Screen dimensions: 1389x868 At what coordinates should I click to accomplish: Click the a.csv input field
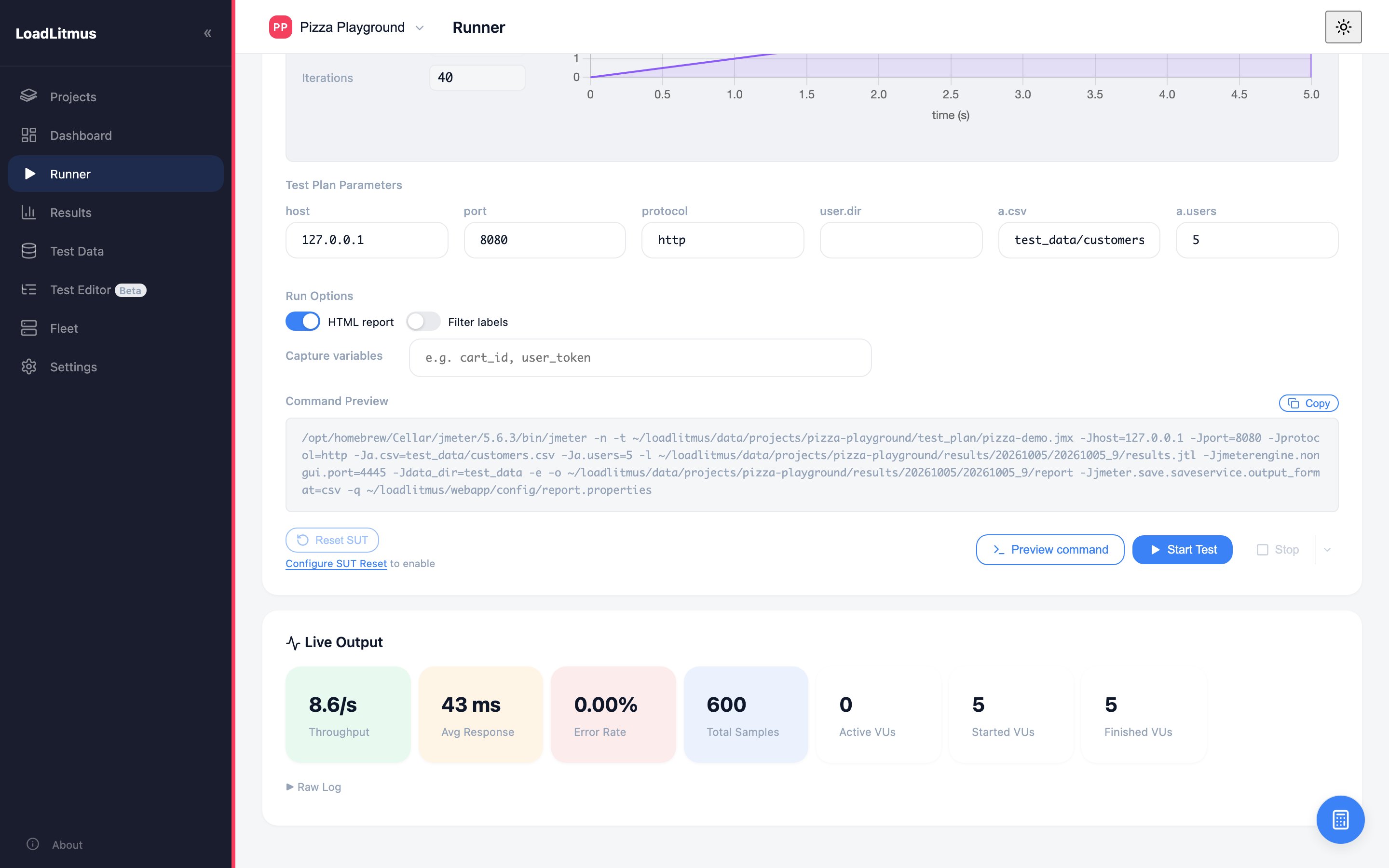(x=1079, y=240)
